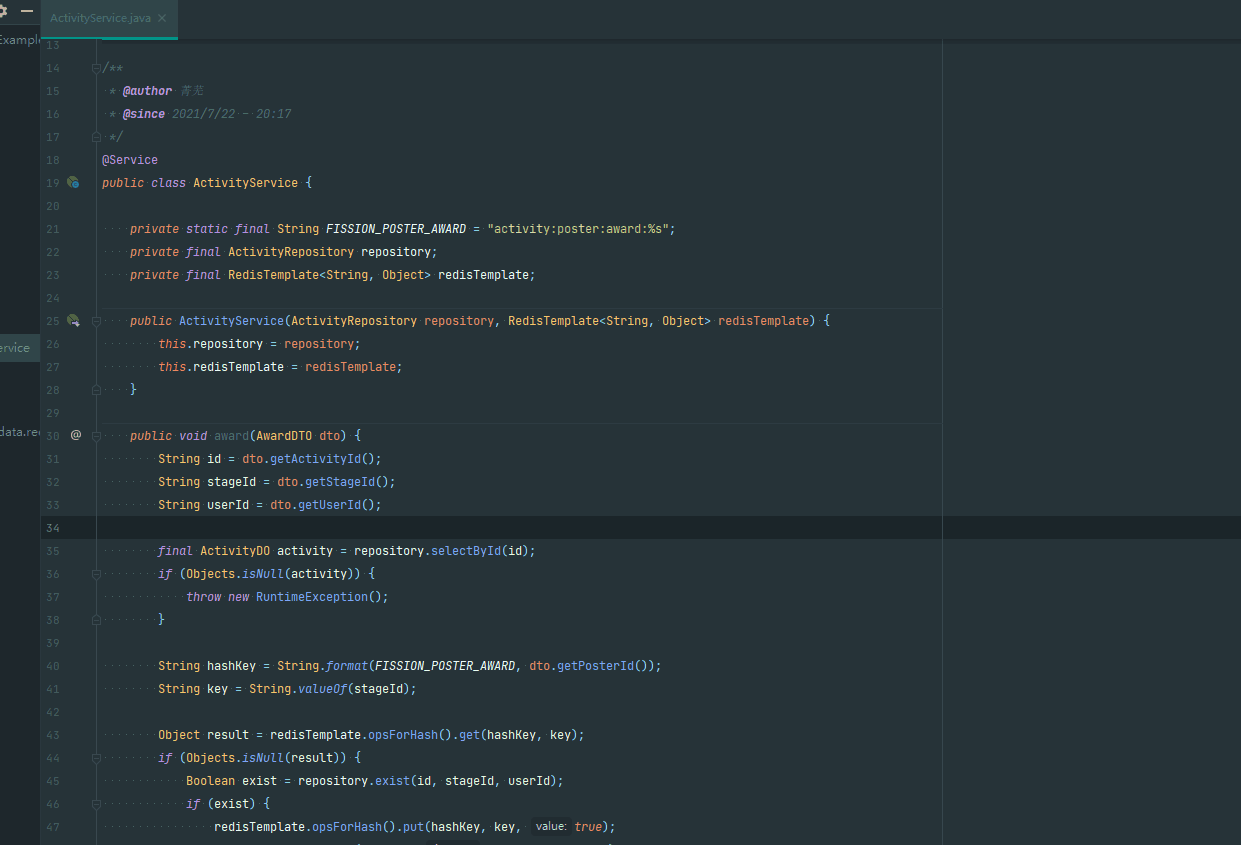The height and width of the screenshot is (845, 1241).
Task: Select the 'data.re' item in the project tree
Action: point(20,432)
